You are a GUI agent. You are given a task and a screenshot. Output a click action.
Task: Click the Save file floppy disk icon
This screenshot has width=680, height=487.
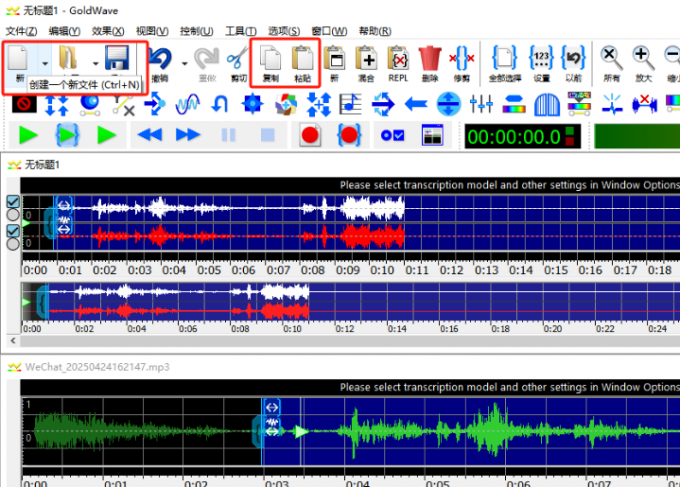[117, 58]
